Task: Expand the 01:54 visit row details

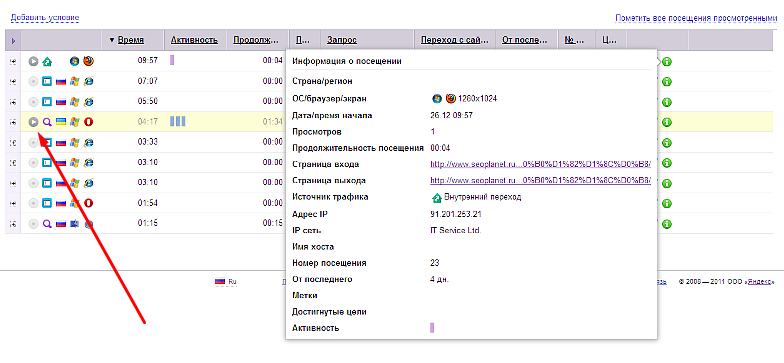Action: 13,204
